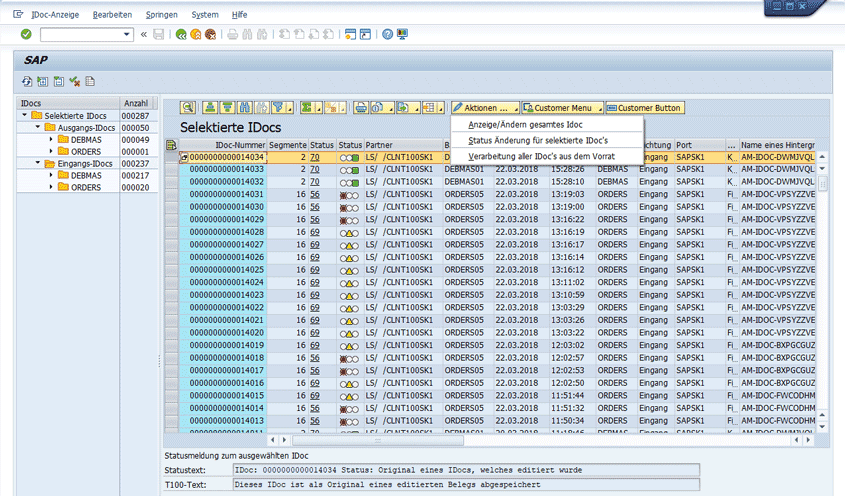Viewport: 845px width, 496px height.
Task: Click the Port column header
Action: [699, 145]
